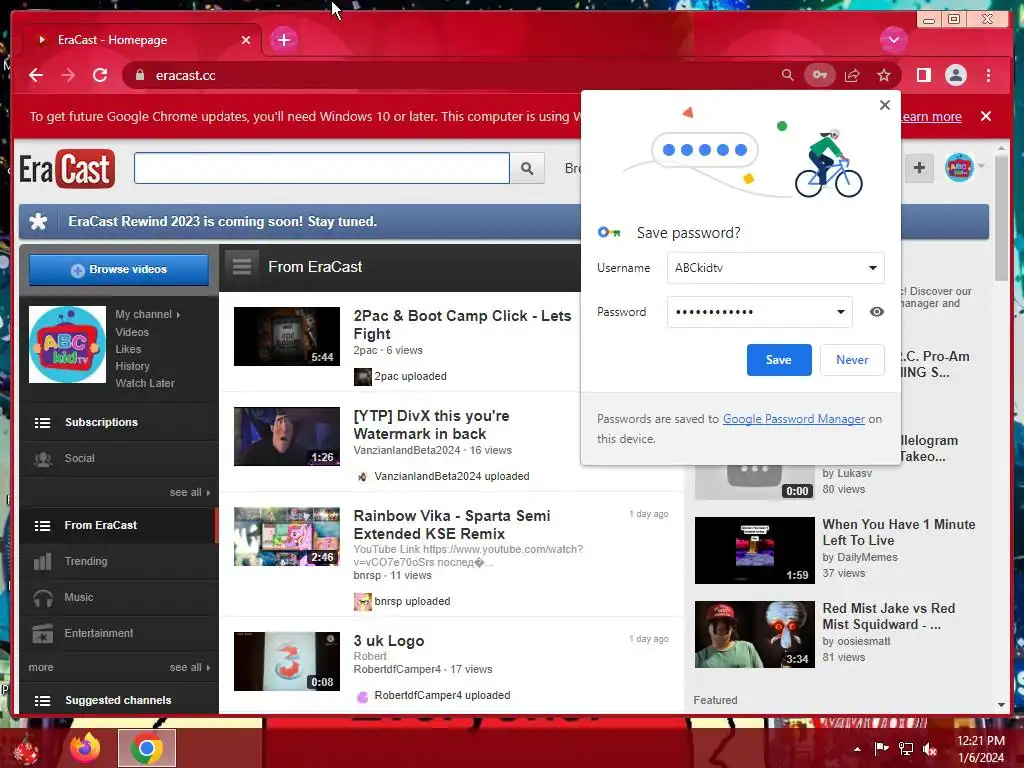
Task: Dismiss the Chrome update warning bar
Action: point(985,116)
